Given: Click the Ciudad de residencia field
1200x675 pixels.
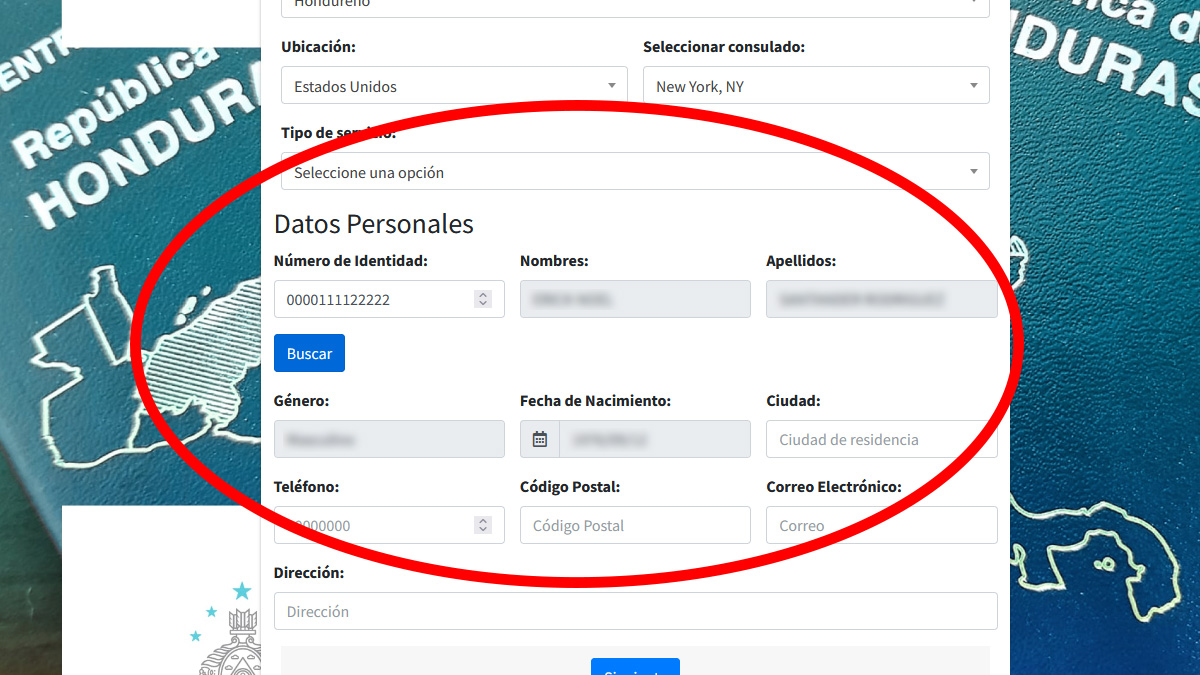Looking at the screenshot, I should point(880,439).
